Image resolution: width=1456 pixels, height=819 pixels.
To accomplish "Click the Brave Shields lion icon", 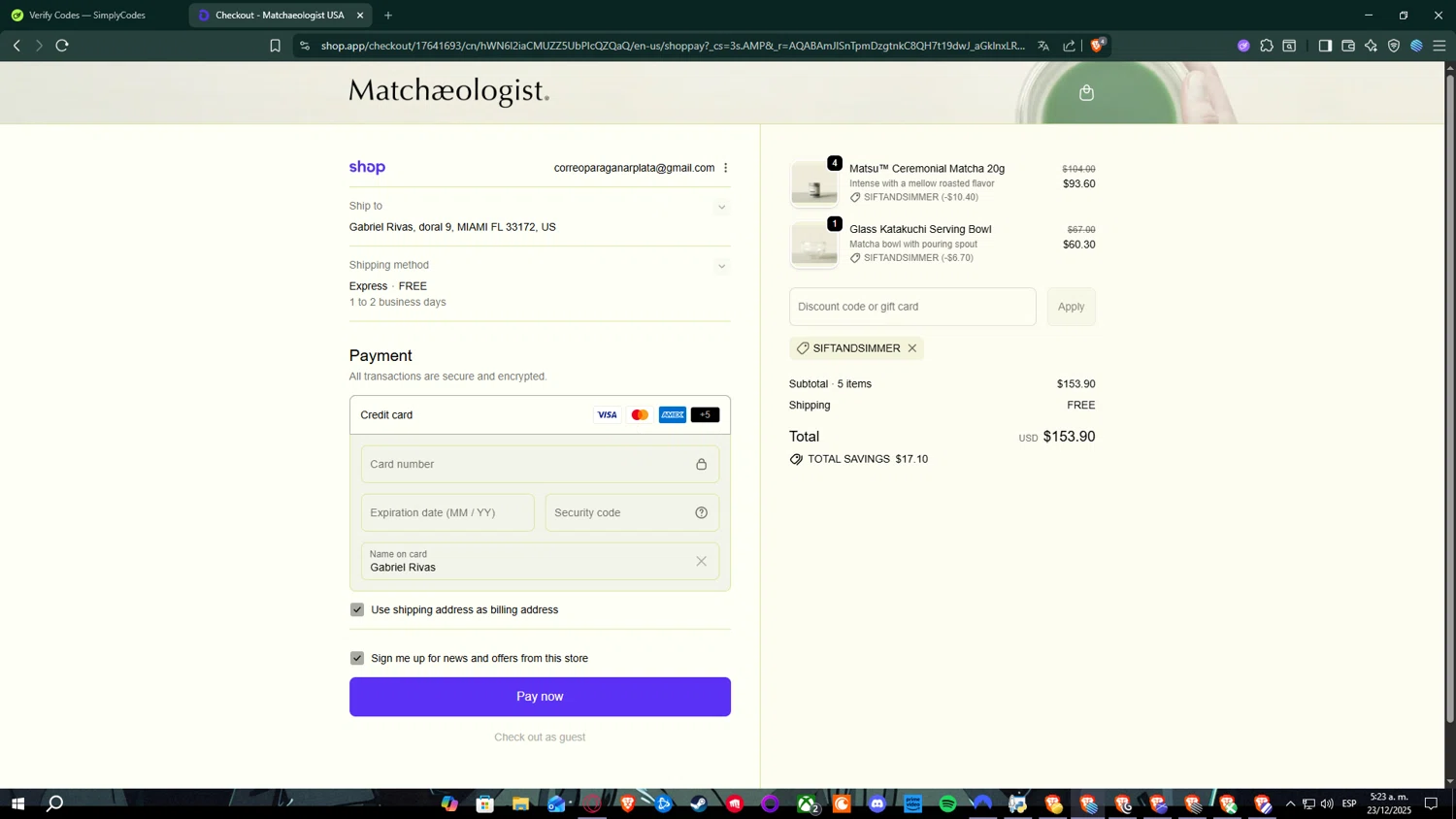I will 1097,46.
